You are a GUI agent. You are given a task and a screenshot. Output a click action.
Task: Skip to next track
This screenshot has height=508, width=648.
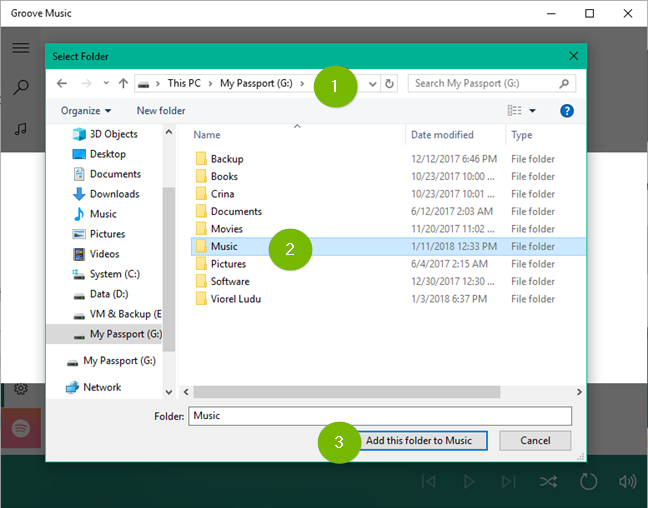pos(508,482)
